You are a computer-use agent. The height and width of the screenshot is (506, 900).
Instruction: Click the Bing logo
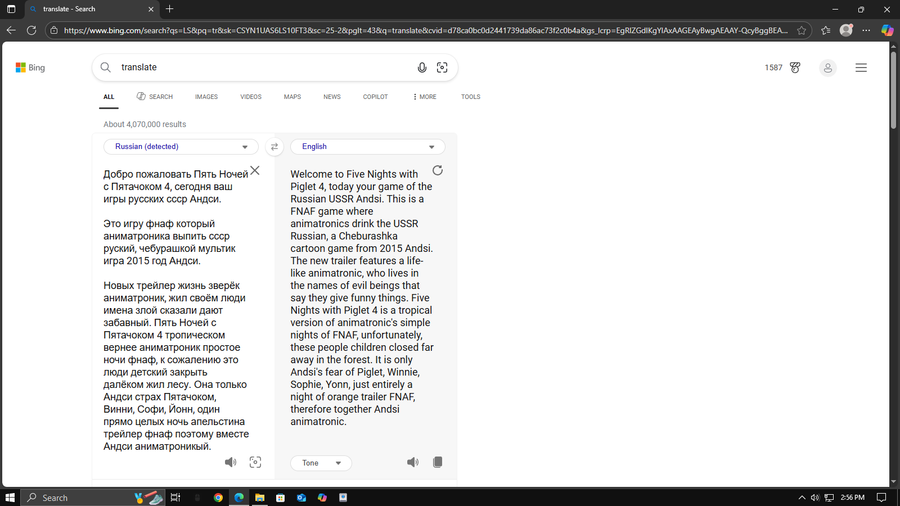click(x=30, y=68)
